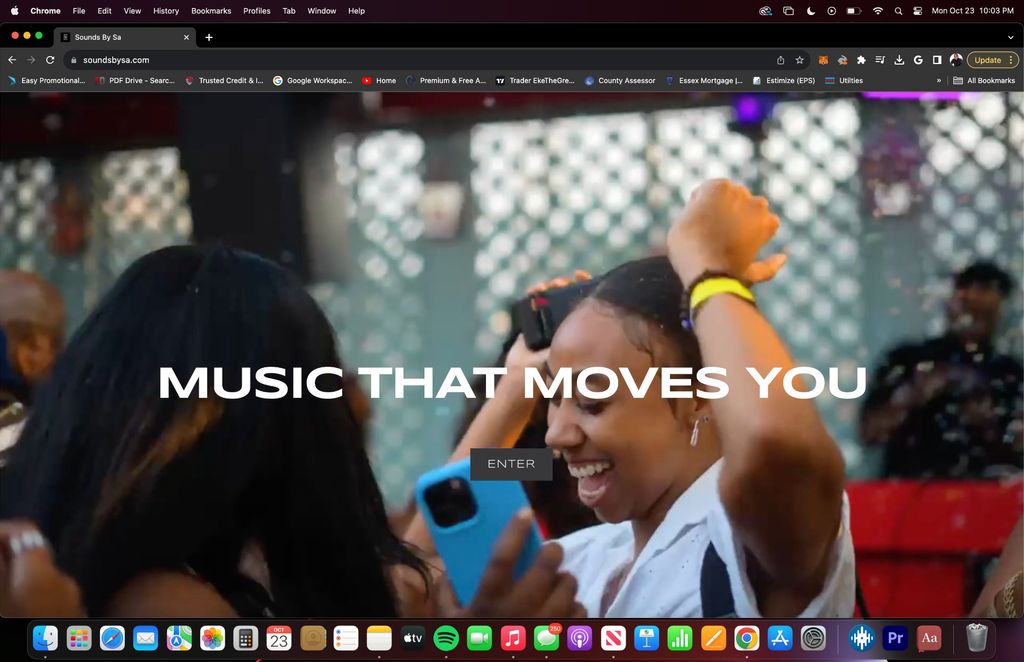Viewport: 1024px width, 662px height.
Task: Click the soundsbysa.com address bar
Action: coord(400,60)
